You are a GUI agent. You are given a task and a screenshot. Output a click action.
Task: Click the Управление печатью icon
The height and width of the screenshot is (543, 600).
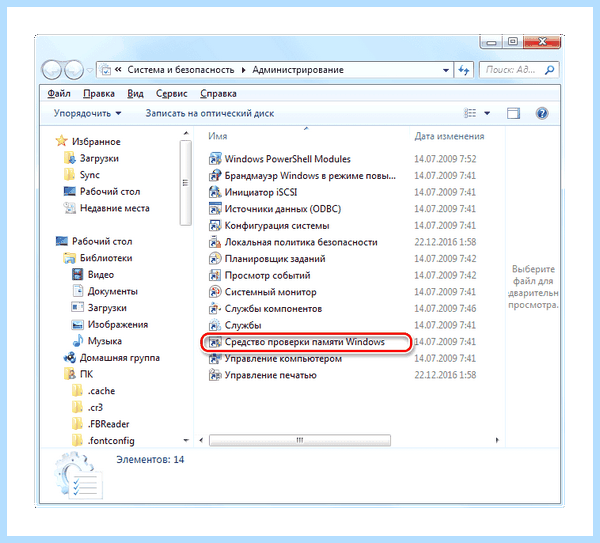pyautogui.click(x=215, y=375)
